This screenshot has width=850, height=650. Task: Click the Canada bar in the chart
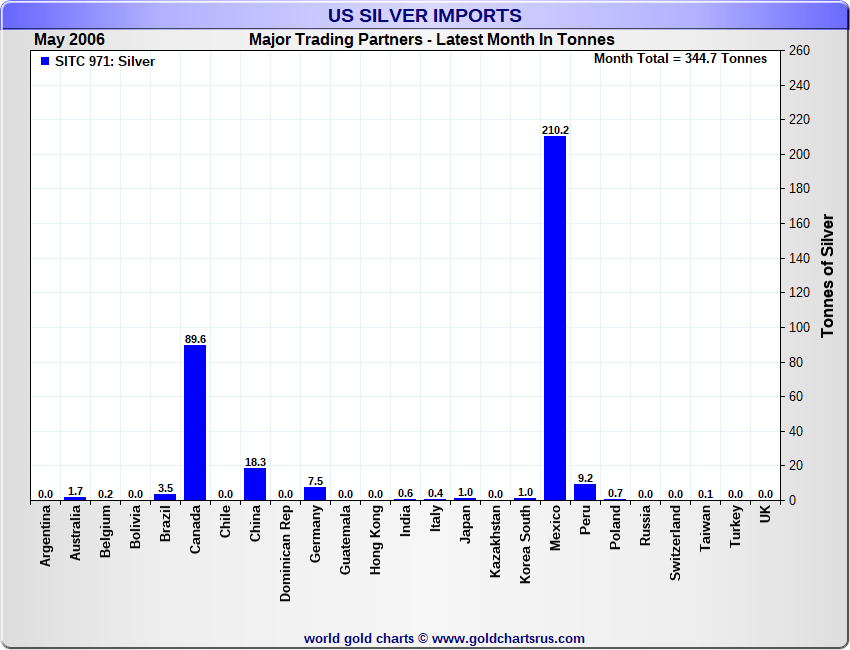pyautogui.click(x=195, y=422)
